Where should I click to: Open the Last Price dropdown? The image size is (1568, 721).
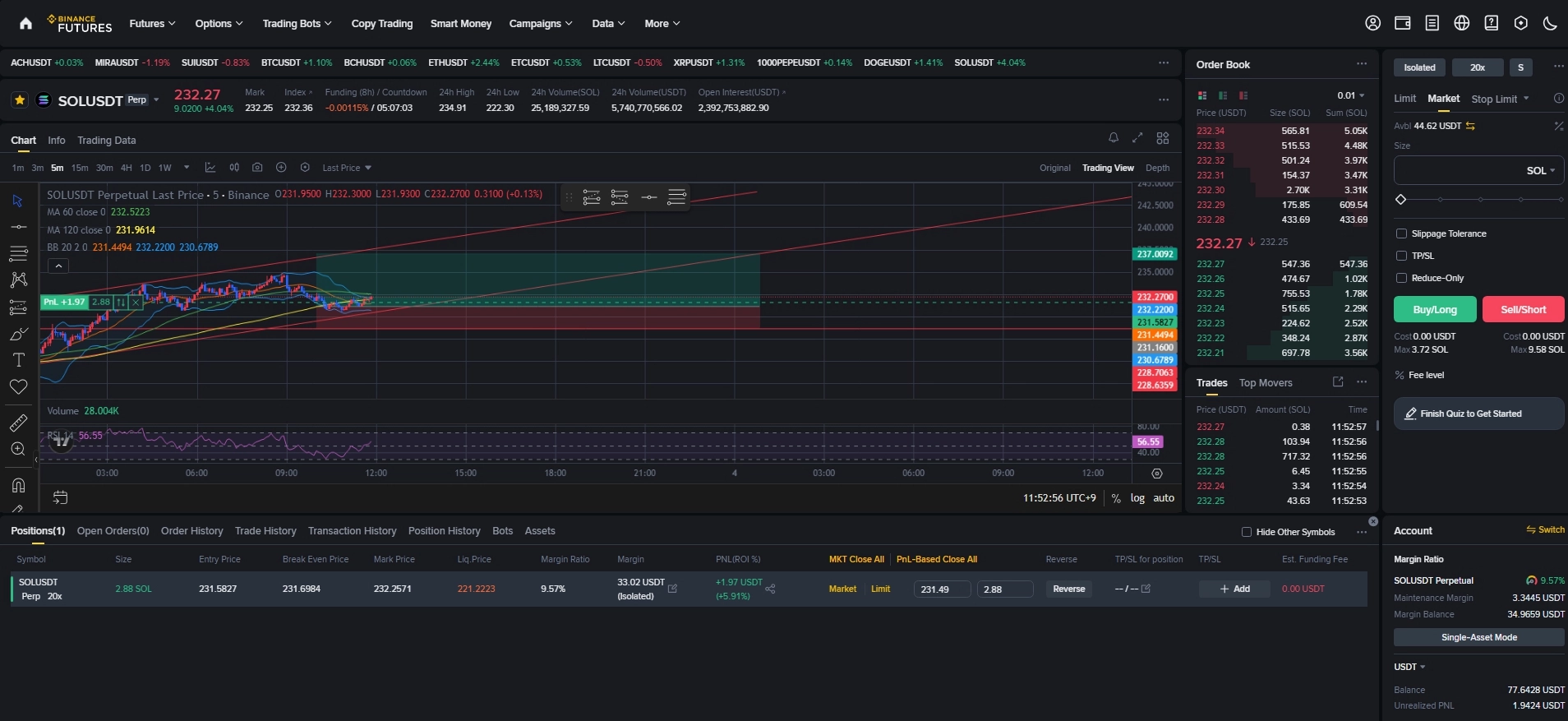pyautogui.click(x=347, y=168)
